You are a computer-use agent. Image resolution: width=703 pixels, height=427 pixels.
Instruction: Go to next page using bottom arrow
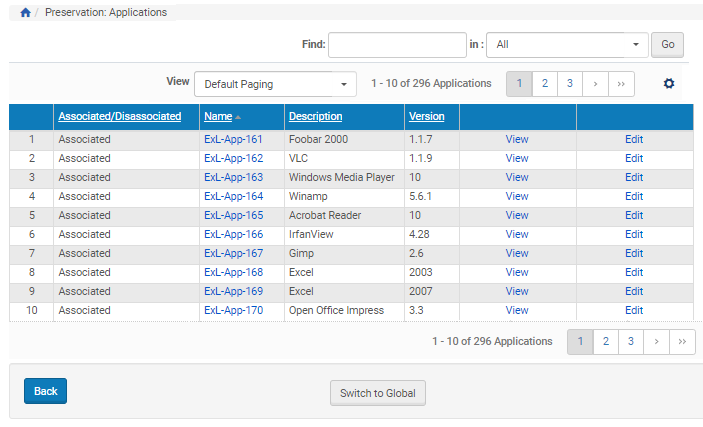tap(656, 342)
